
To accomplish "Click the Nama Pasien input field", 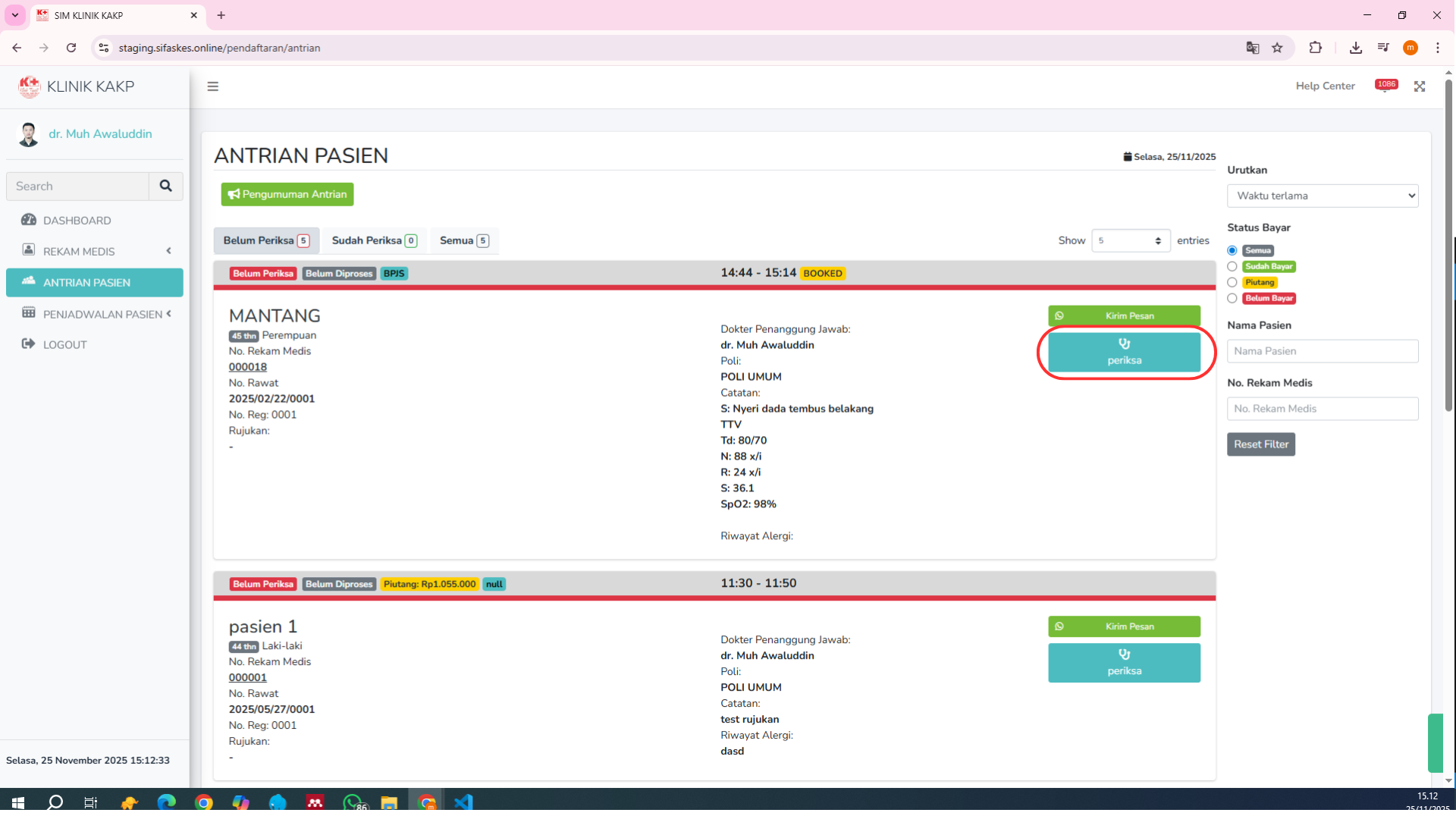I will [1323, 351].
